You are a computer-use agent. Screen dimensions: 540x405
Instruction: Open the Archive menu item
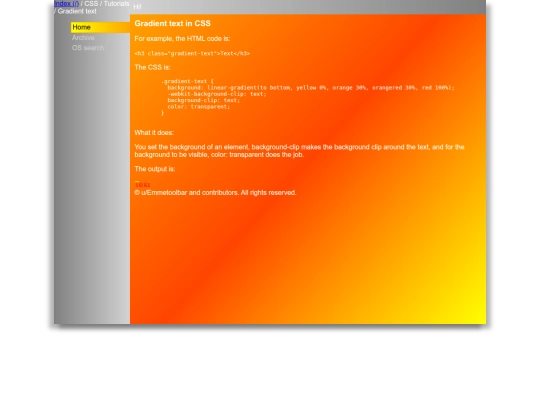coord(83,38)
